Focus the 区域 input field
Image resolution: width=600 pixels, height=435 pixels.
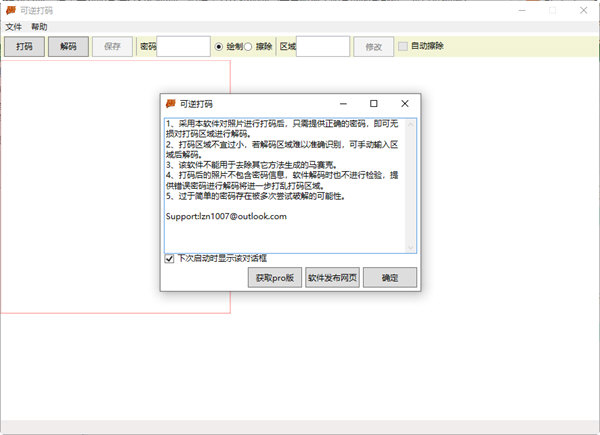coord(323,47)
